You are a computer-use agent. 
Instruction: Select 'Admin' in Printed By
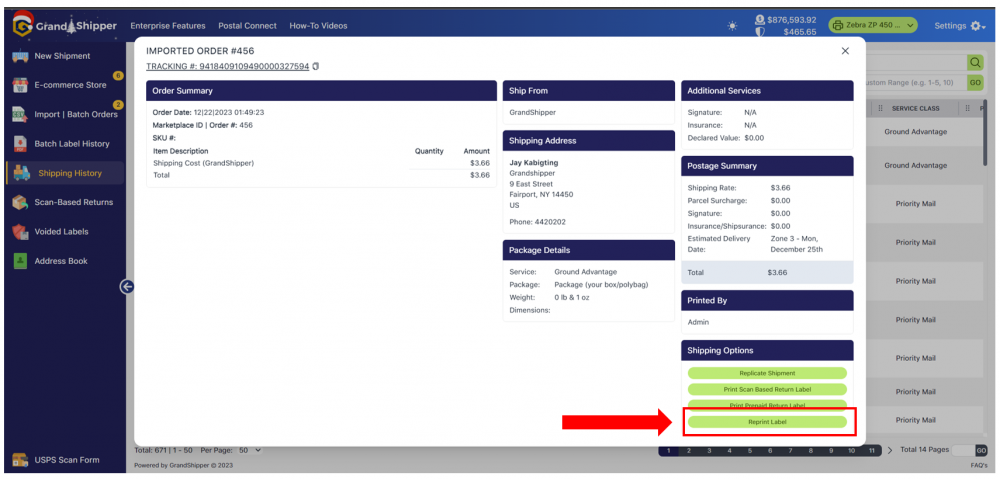[698, 322]
